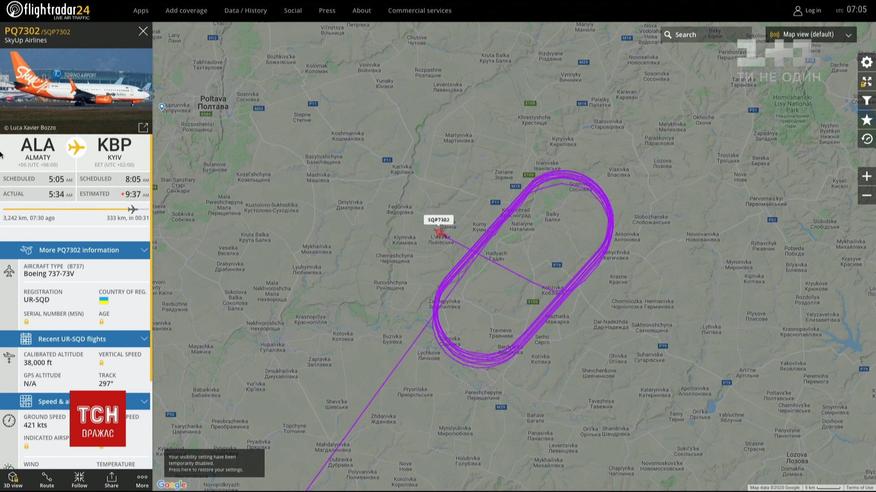Image resolution: width=876 pixels, height=492 pixels.
Task: Open the Add coverage menu
Action: (186, 11)
